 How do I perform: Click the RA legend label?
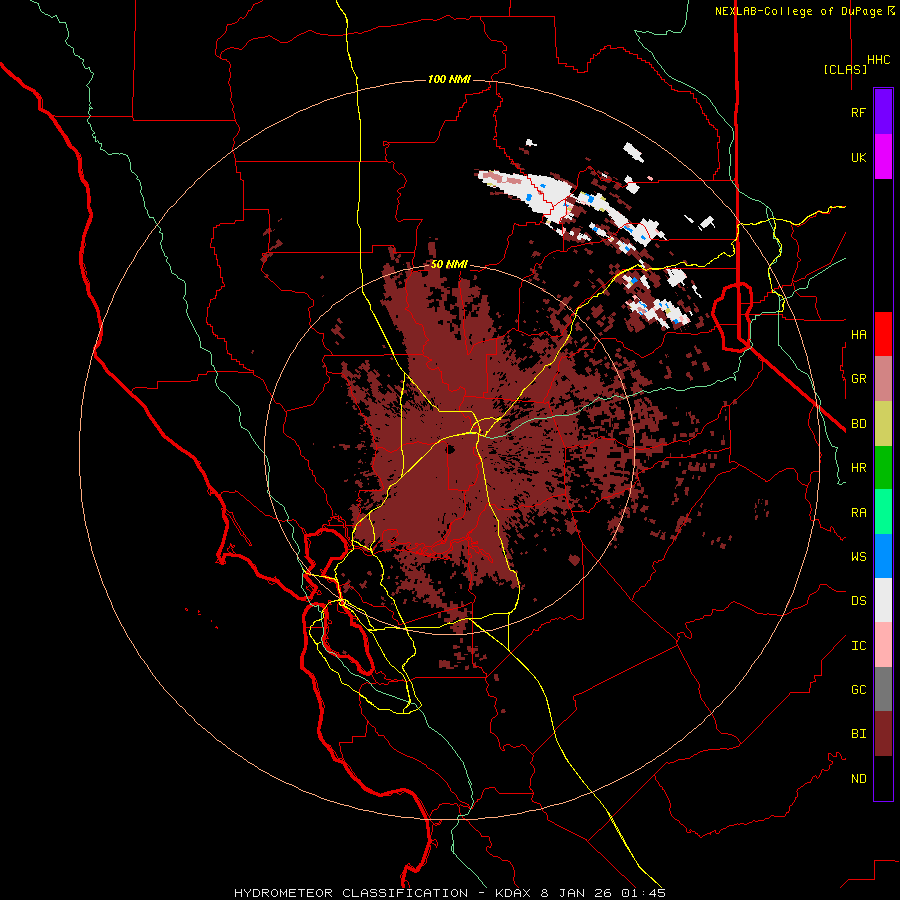858,512
